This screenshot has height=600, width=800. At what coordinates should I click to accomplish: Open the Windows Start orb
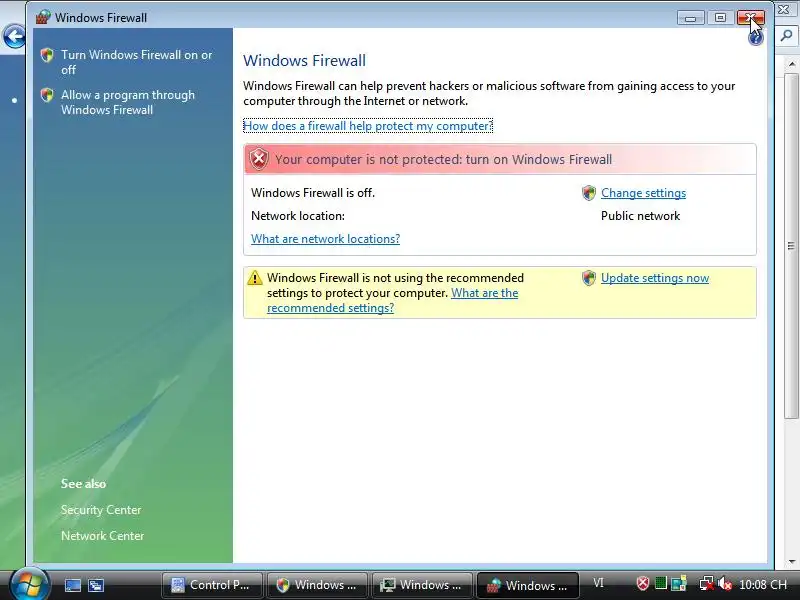[x=30, y=585]
